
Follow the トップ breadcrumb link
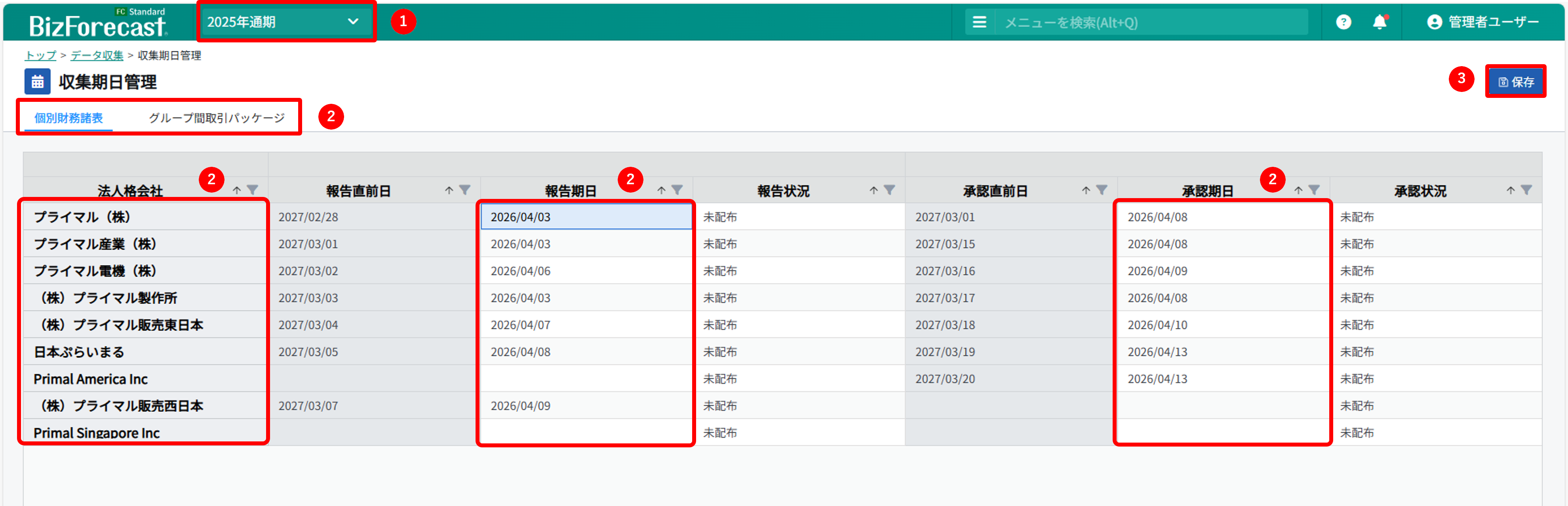[40, 55]
